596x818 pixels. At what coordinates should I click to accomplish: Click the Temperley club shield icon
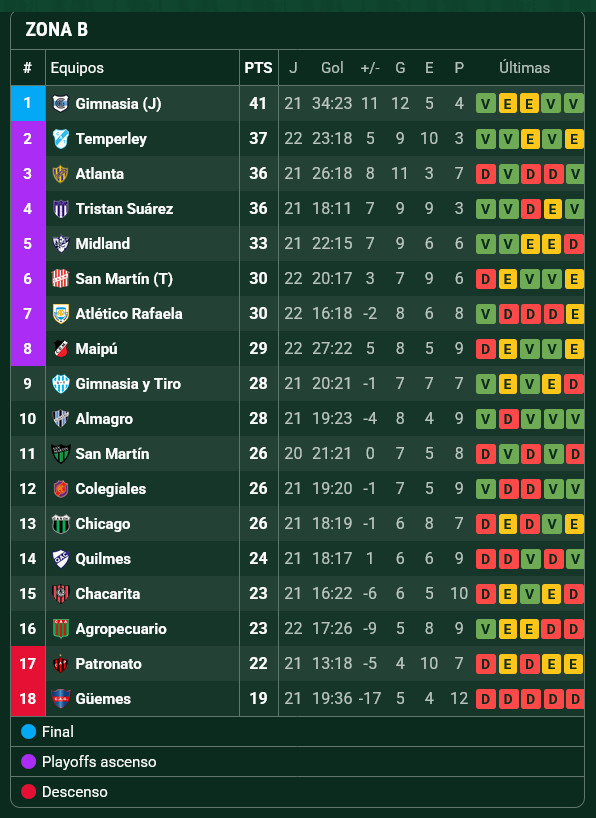61,138
